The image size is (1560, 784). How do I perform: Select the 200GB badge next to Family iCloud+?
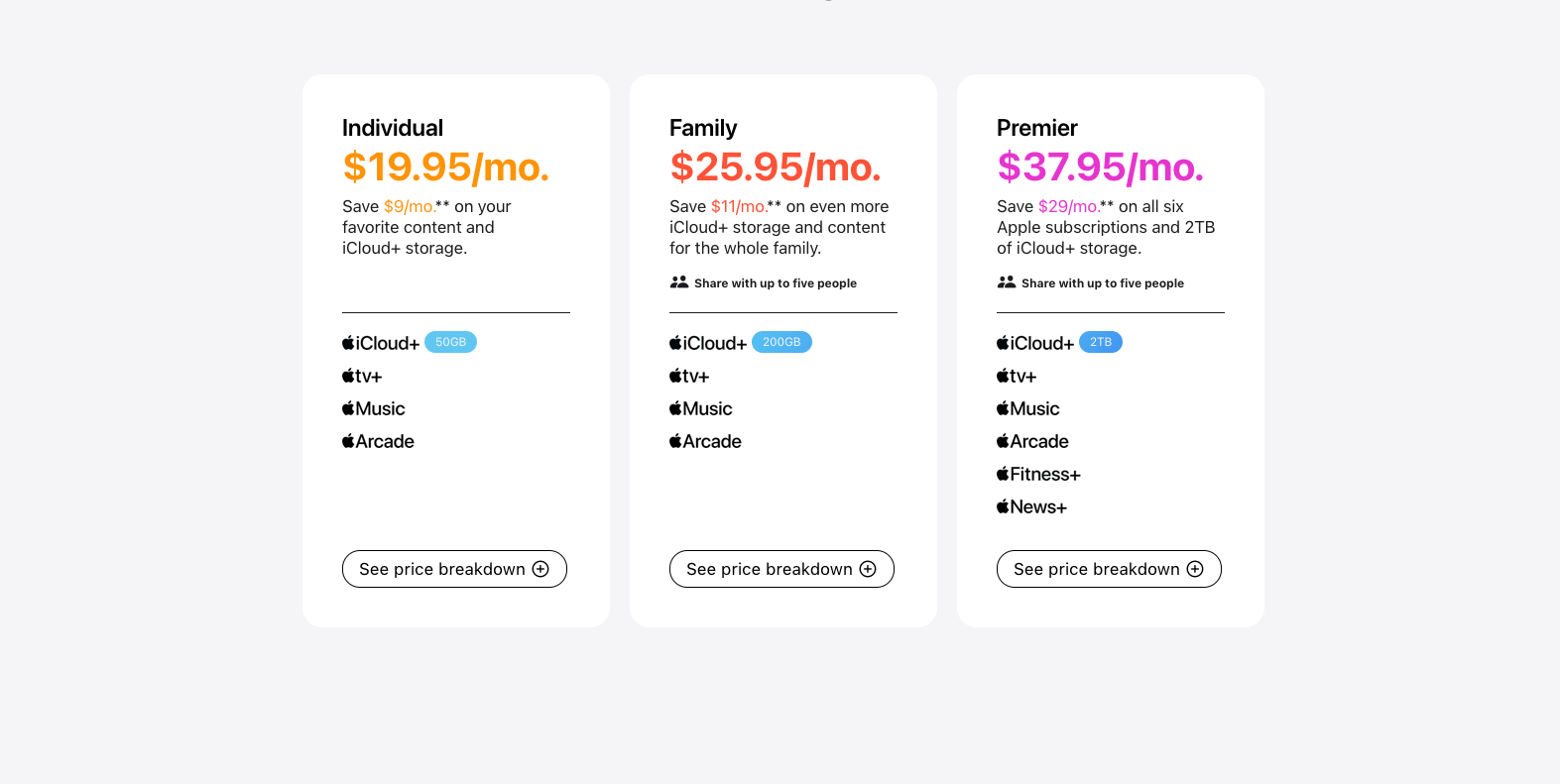click(781, 341)
